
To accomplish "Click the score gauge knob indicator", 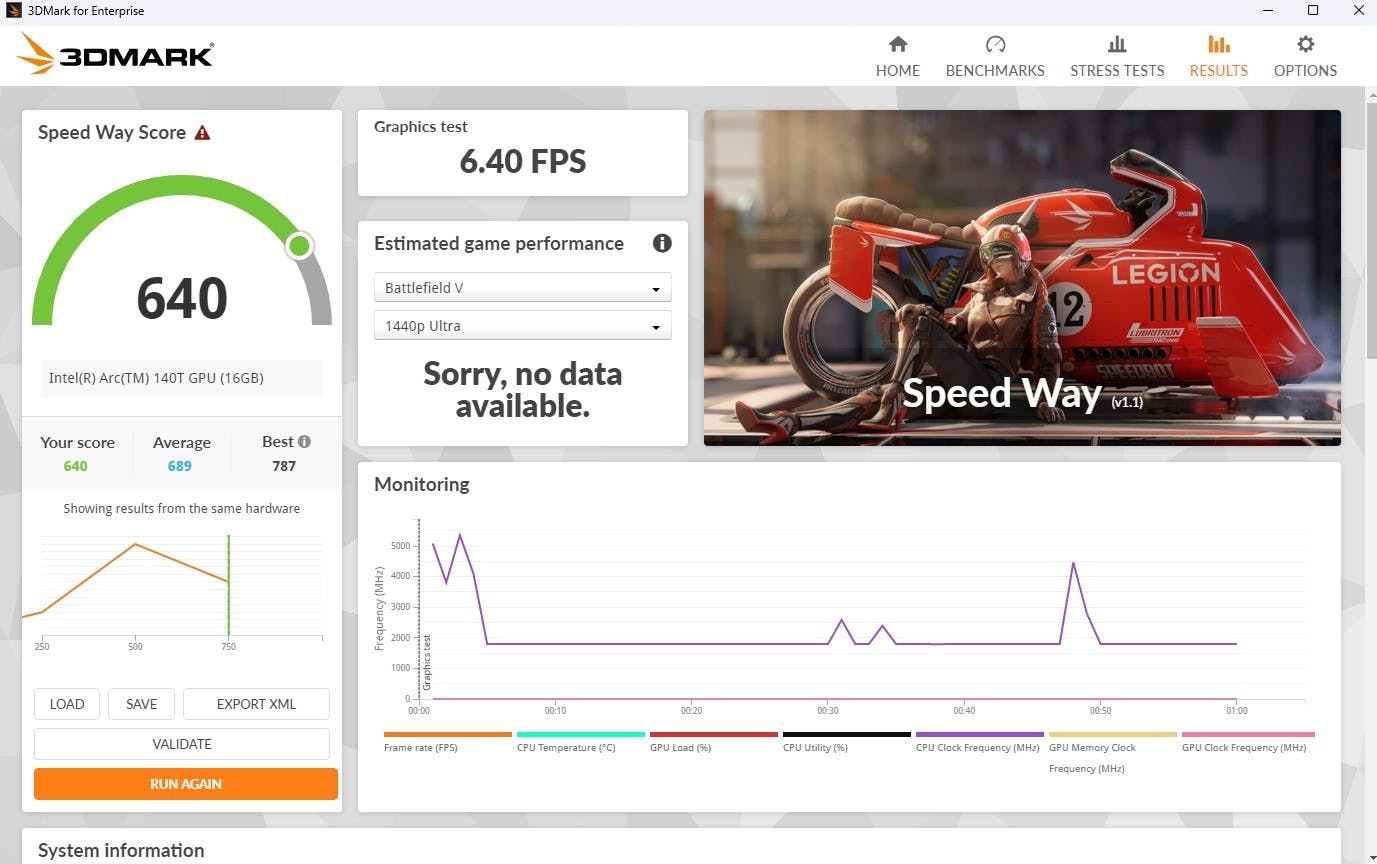I will [x=299, y=246].
